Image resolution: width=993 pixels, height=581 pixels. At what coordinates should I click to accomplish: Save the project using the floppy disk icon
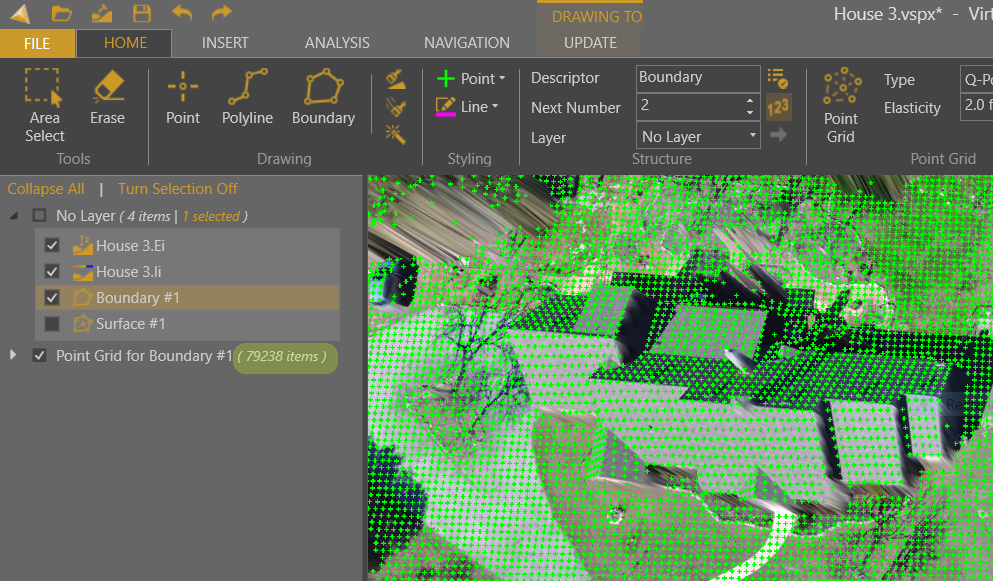point(142,13)
